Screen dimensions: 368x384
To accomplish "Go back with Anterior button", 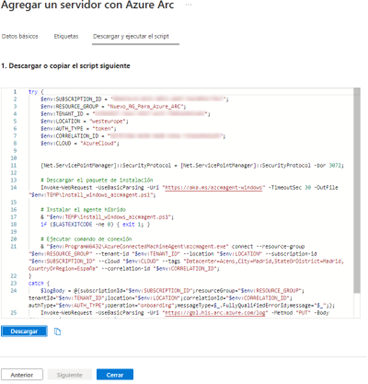I will click(x=22, y=375).
